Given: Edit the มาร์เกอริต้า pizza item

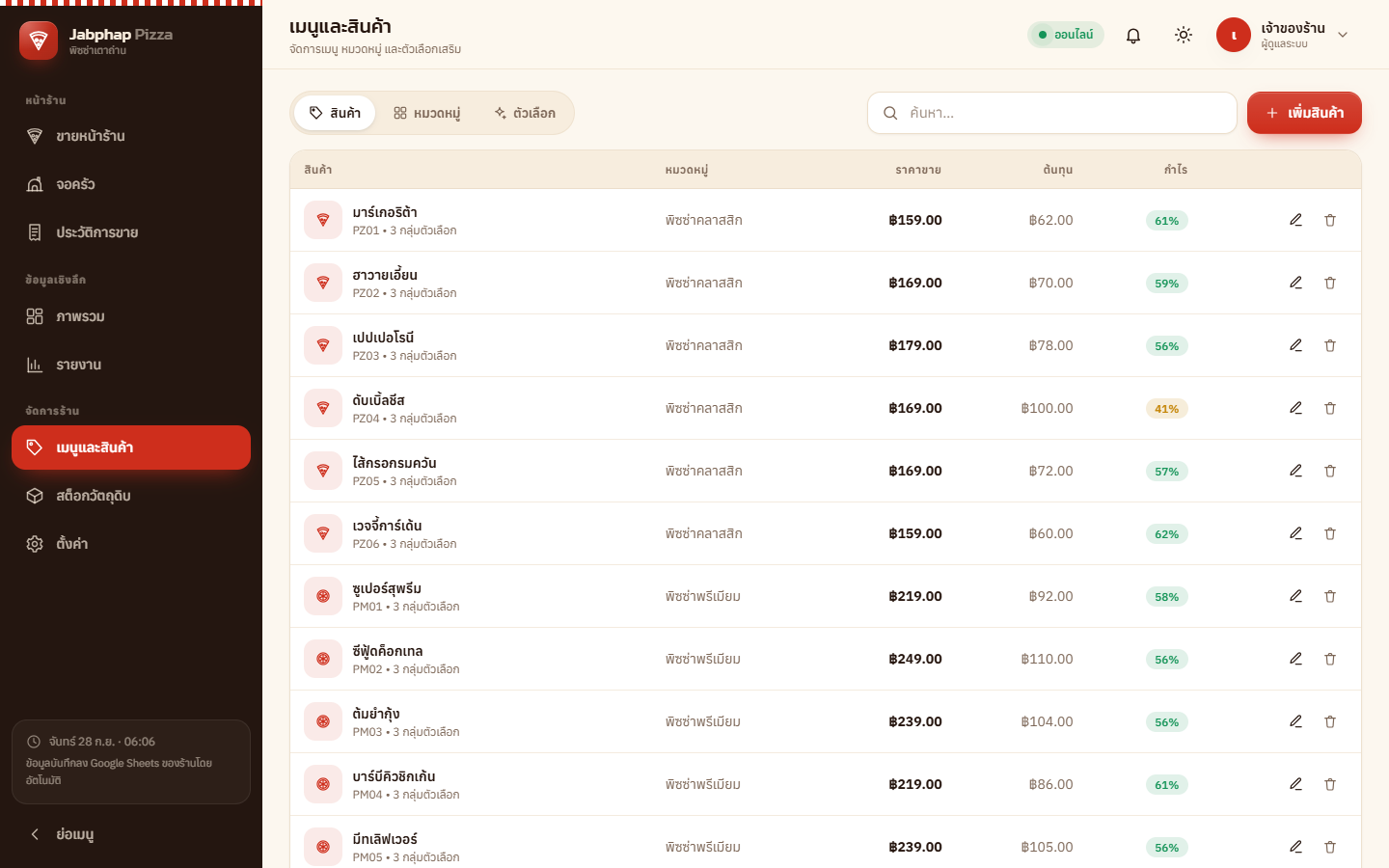Looking at the screenshot, I should point(1295,220).
